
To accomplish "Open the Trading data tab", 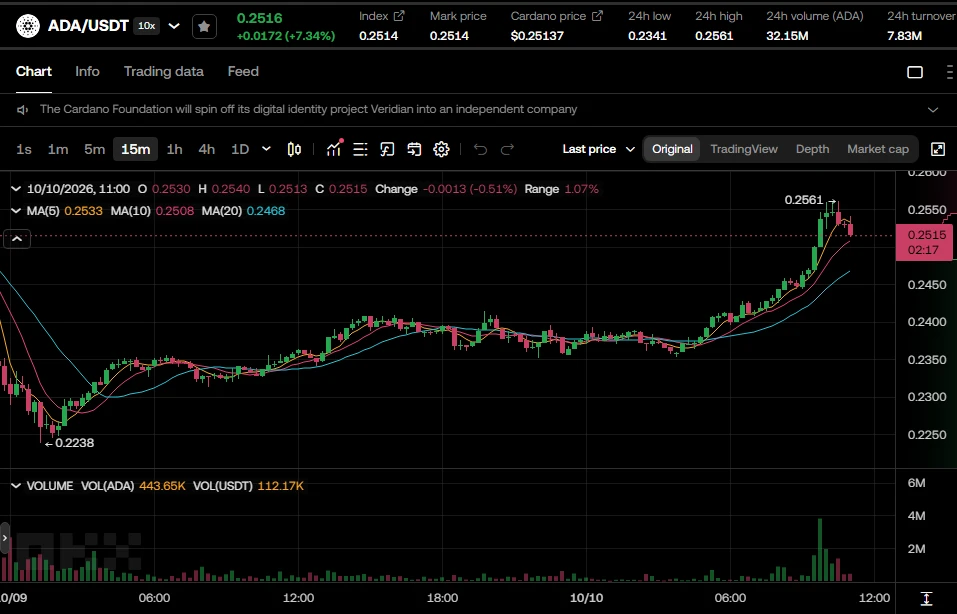I will coord(164,72).
